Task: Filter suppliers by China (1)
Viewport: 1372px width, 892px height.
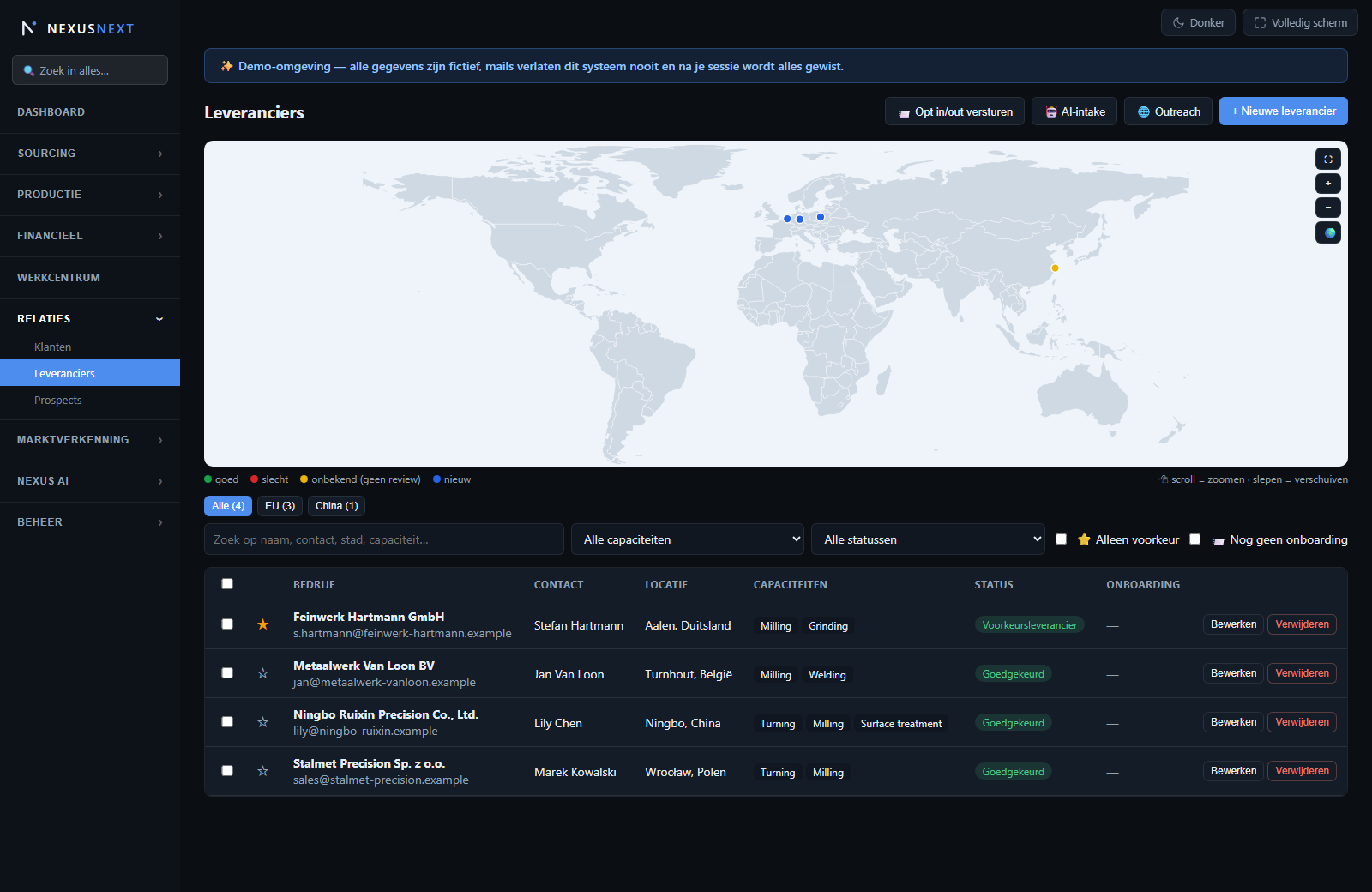Action: click(x=336, y=506)
